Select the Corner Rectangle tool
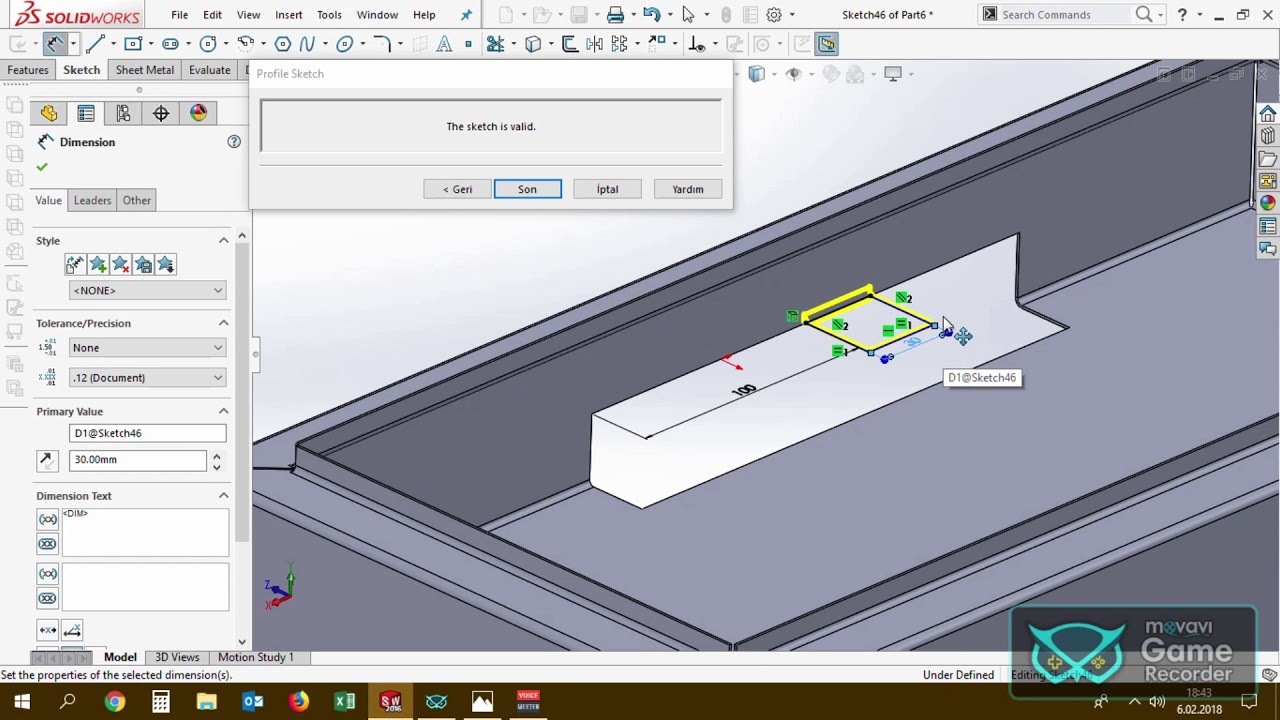 [133, 44]
